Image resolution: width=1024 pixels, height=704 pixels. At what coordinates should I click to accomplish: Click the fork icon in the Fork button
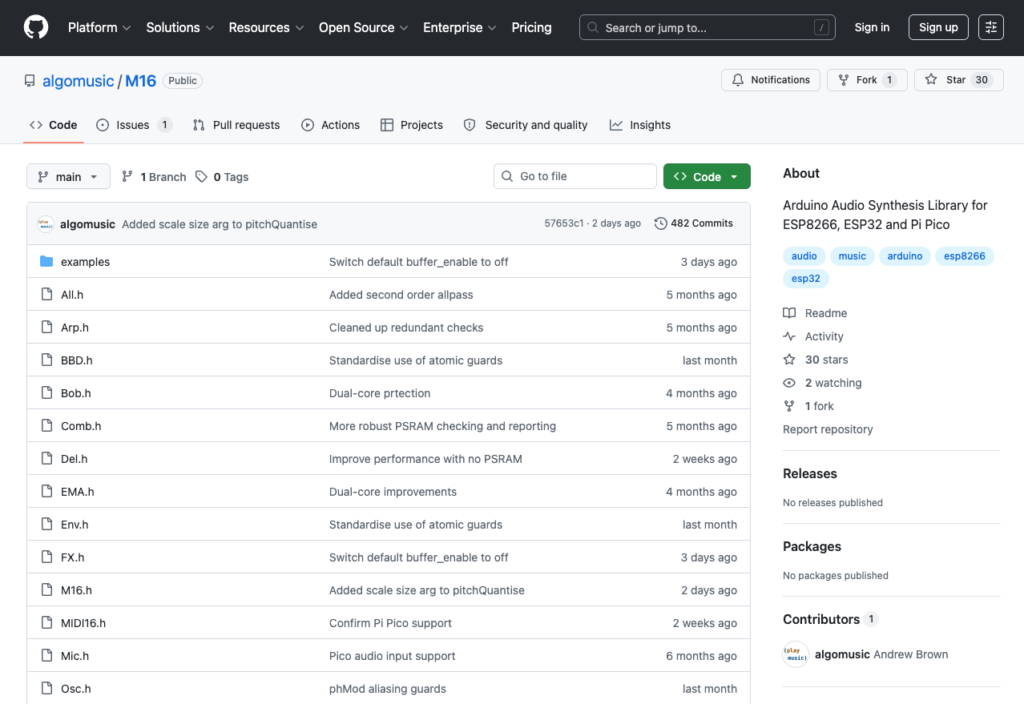(844, 80)
